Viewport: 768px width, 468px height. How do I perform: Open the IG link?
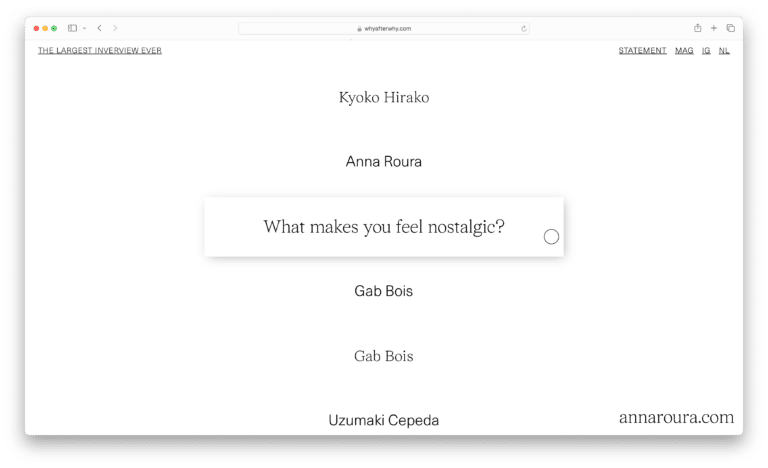[x=706, y=50]
